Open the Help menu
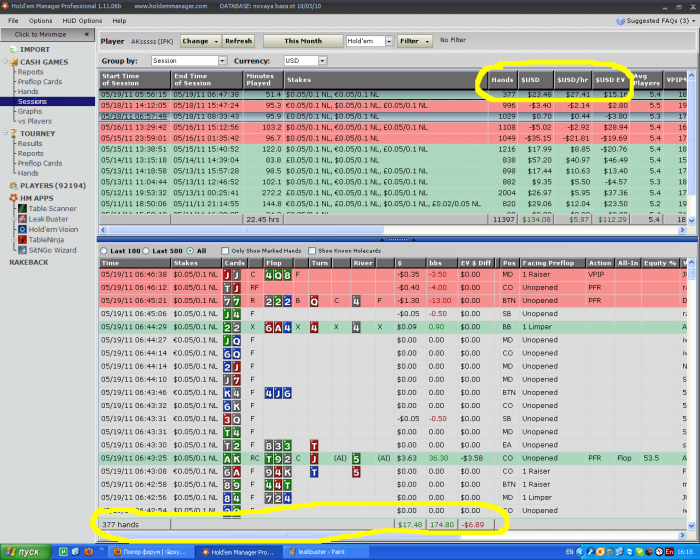The width and height of the screenshot is (700, 560). 119,21
